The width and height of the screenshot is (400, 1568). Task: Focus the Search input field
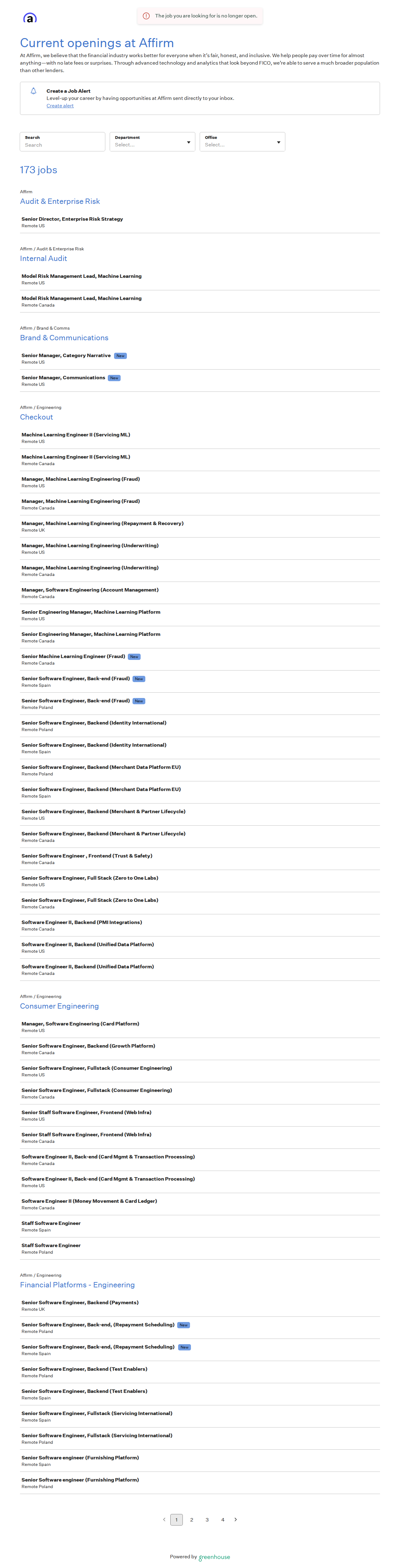point(62,142)
